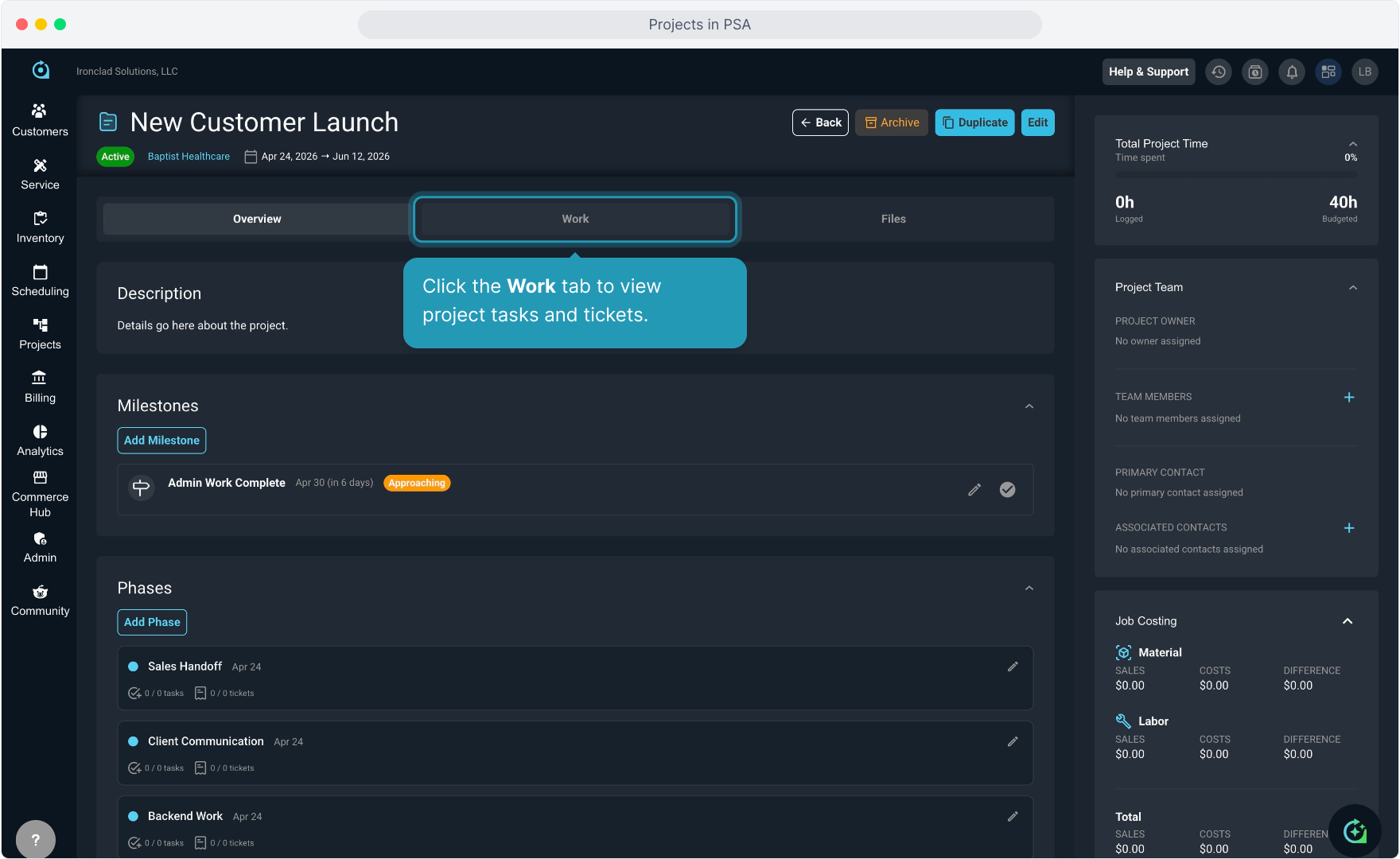
Task: Open the Admin sidebar section
Action: [x=40, y=547]
